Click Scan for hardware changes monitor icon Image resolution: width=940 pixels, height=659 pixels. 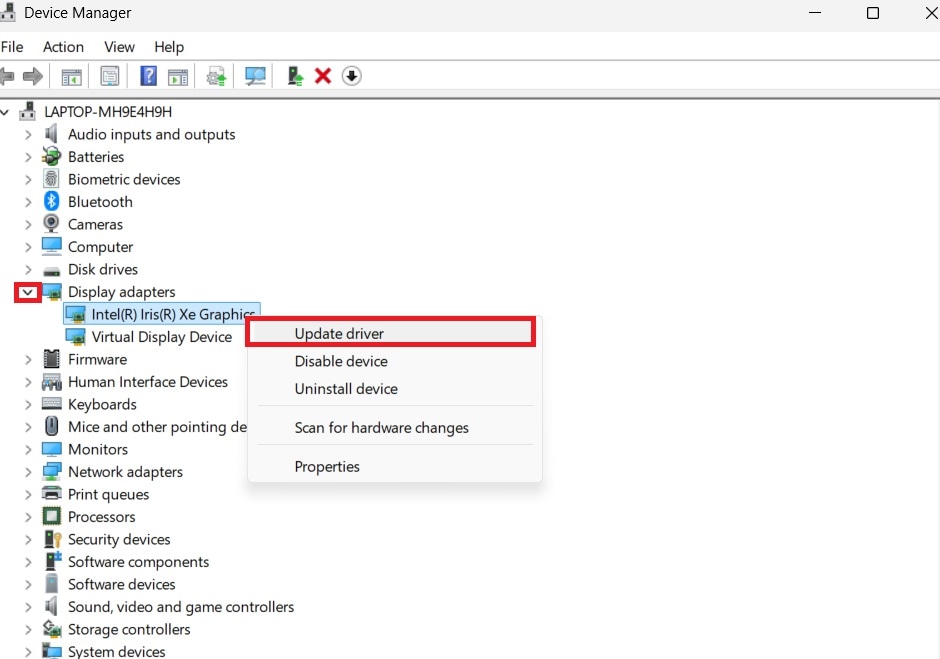(255, 76)
